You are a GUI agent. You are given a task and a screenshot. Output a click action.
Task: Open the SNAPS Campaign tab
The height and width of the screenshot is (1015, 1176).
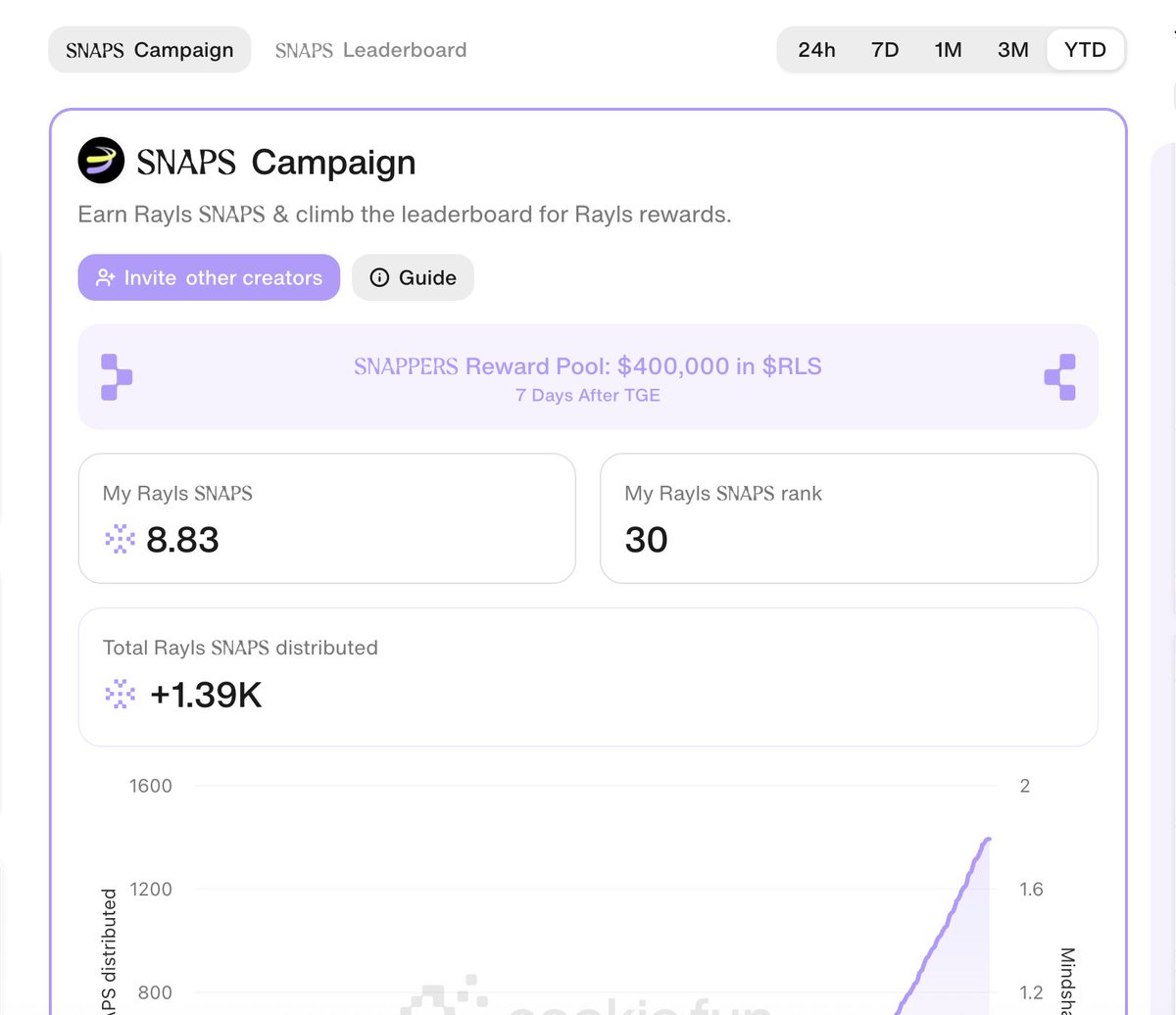click(149, 50)
